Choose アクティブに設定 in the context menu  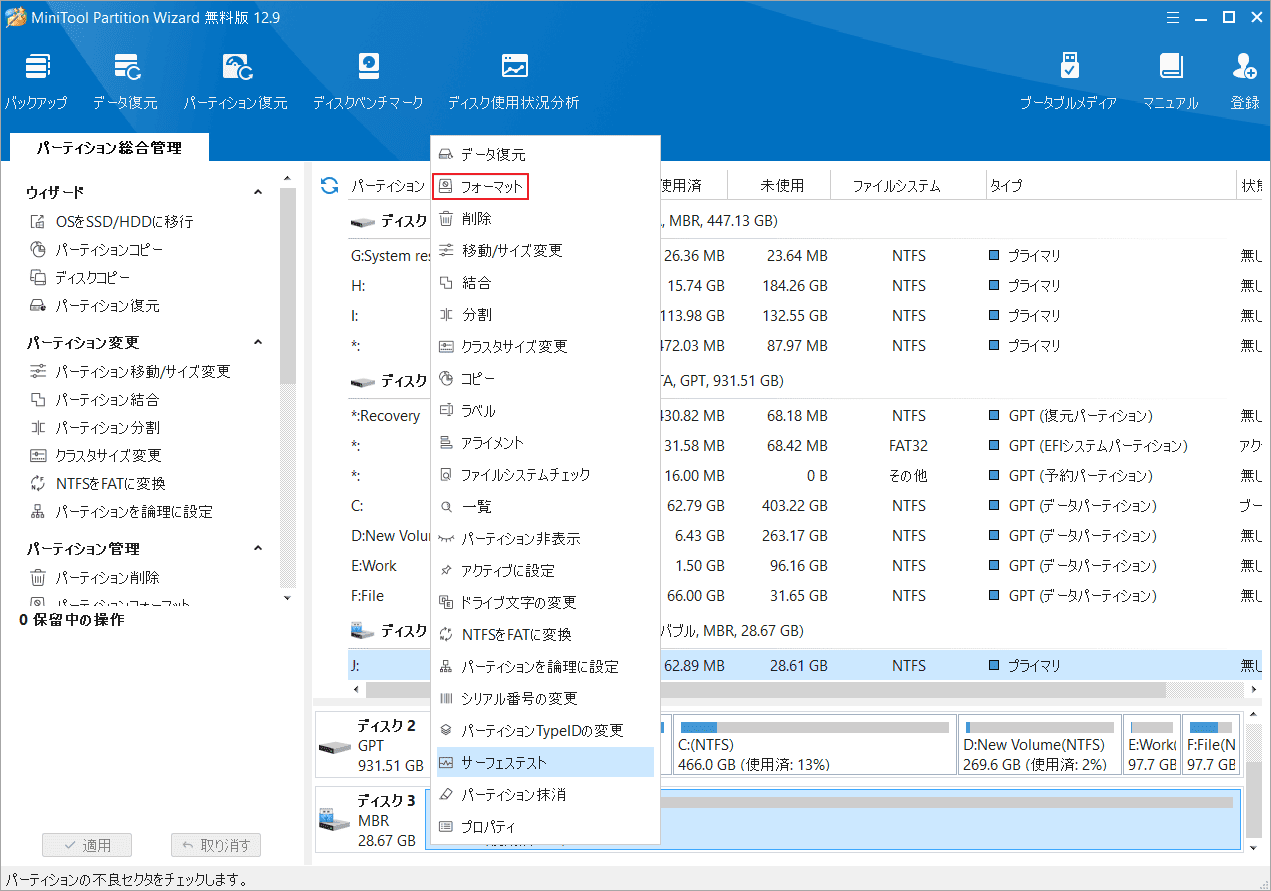coord(545,570)
